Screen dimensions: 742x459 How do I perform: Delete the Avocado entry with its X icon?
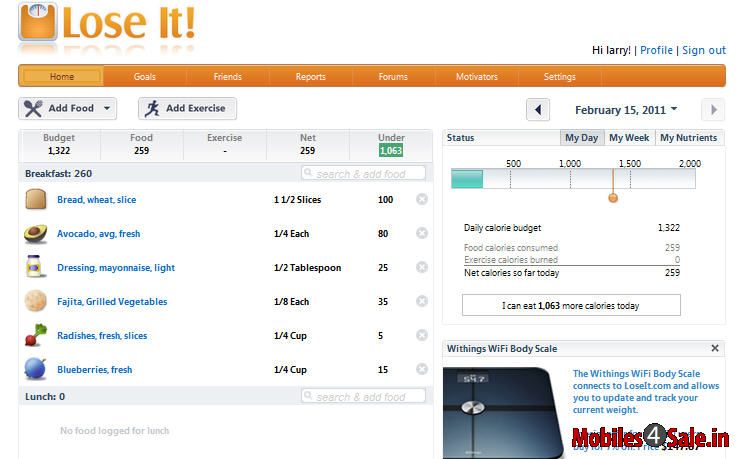[x=422, y=234]
